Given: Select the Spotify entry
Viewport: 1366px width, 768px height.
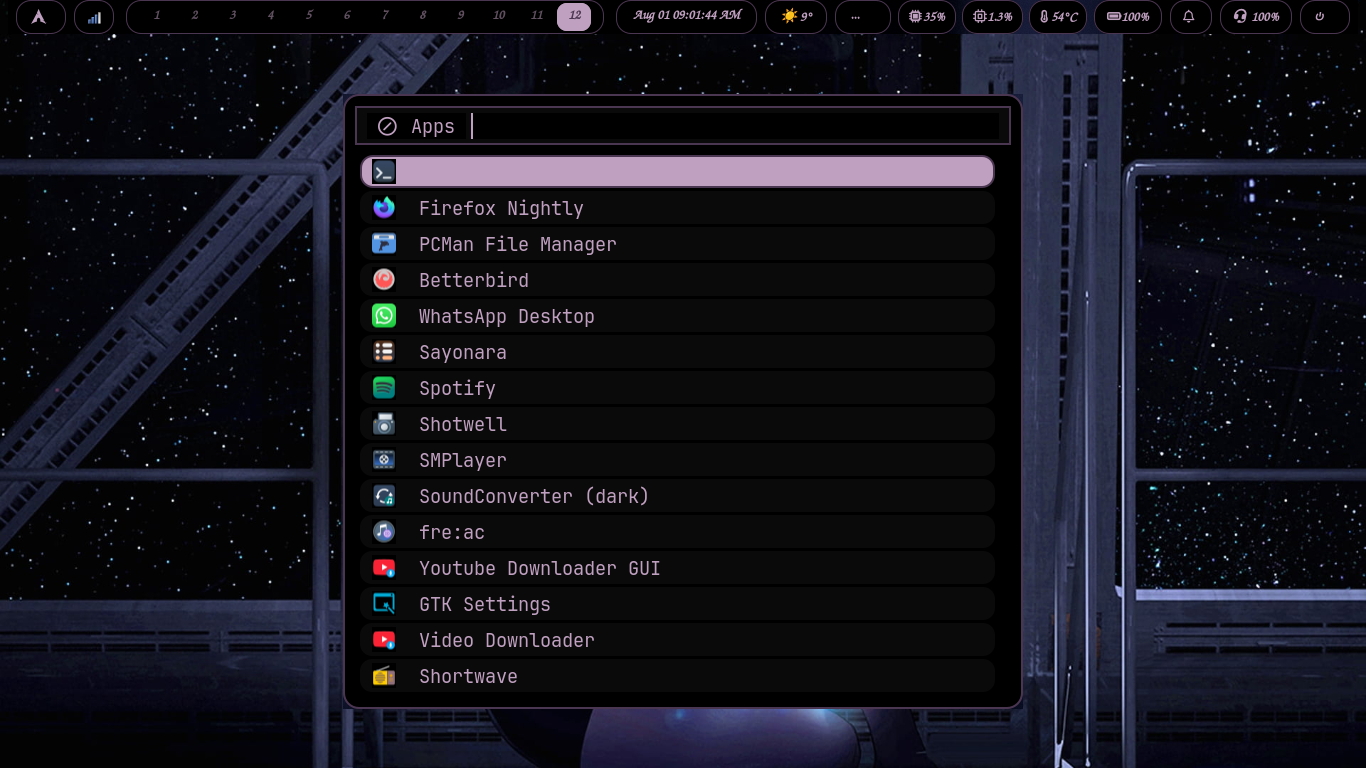Looking at the screenshot, I should (678, 388).
